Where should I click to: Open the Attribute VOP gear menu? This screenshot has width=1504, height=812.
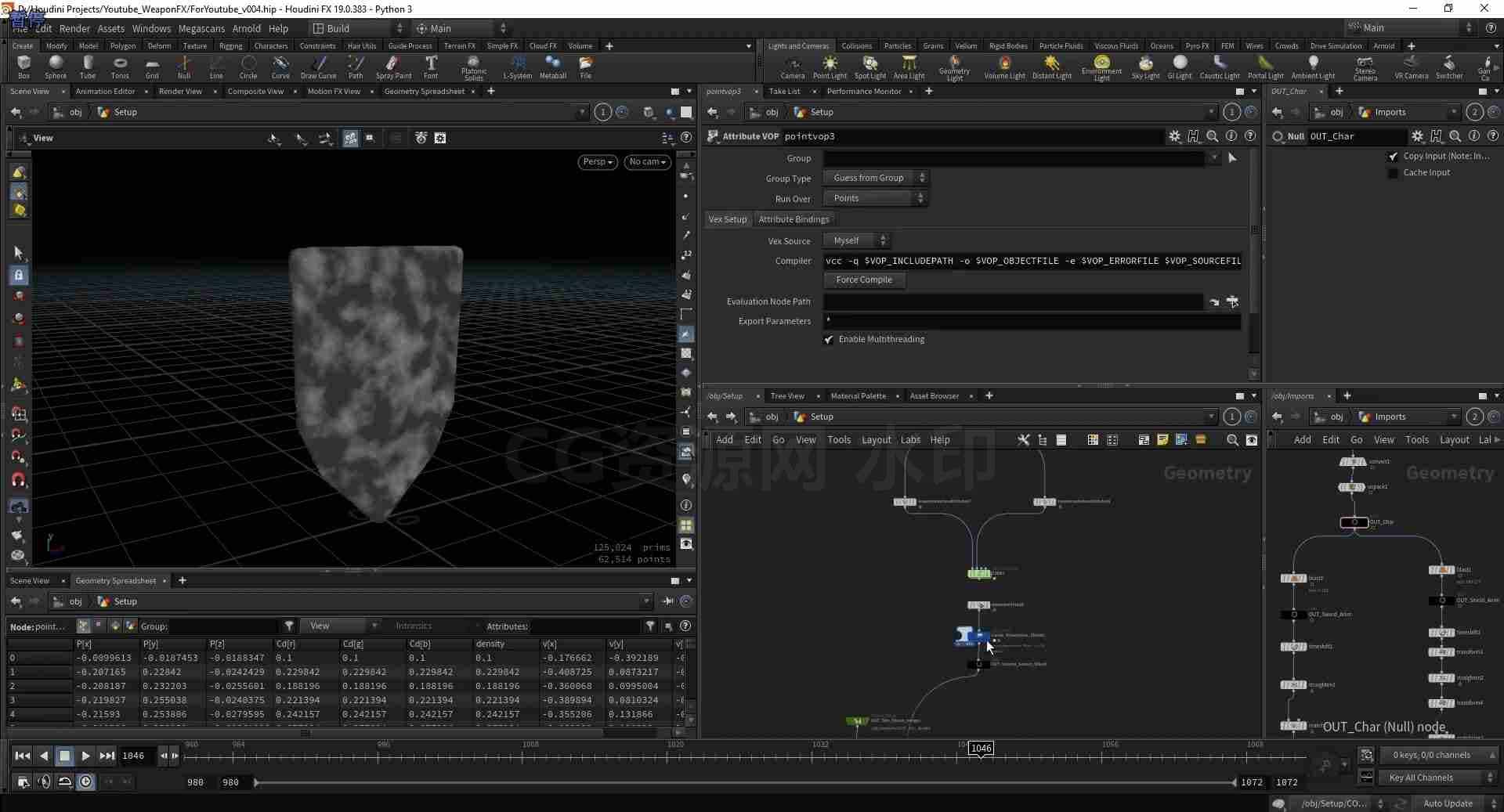click(x=1174, y=136)
